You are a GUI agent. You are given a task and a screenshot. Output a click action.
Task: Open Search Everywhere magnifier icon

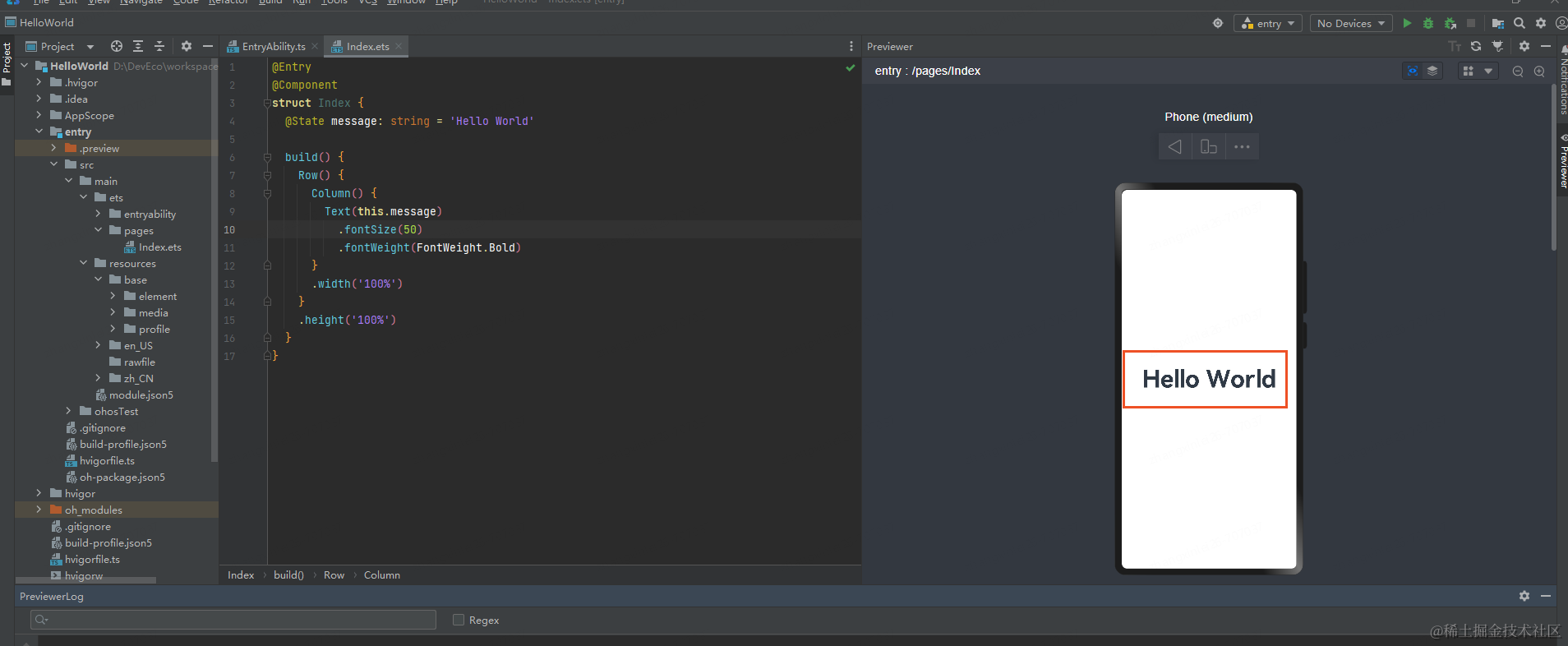click(1520, 23)
